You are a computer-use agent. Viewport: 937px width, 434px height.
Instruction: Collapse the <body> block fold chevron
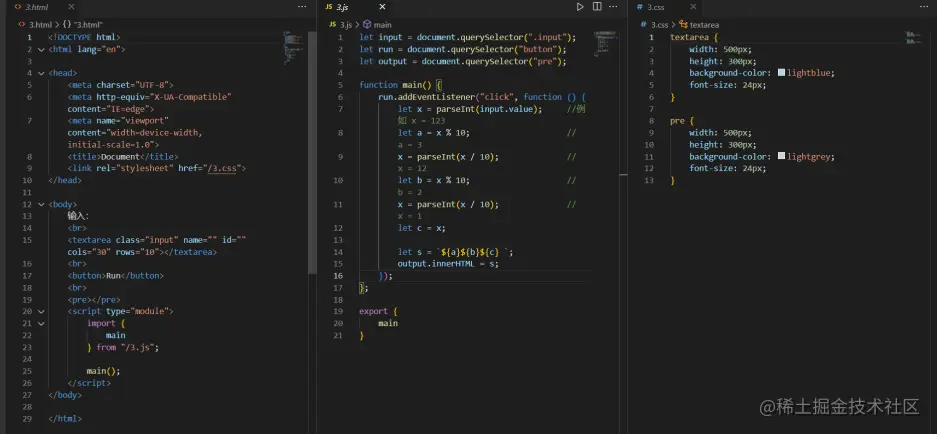pyautogui.click(x=41, y=204)
